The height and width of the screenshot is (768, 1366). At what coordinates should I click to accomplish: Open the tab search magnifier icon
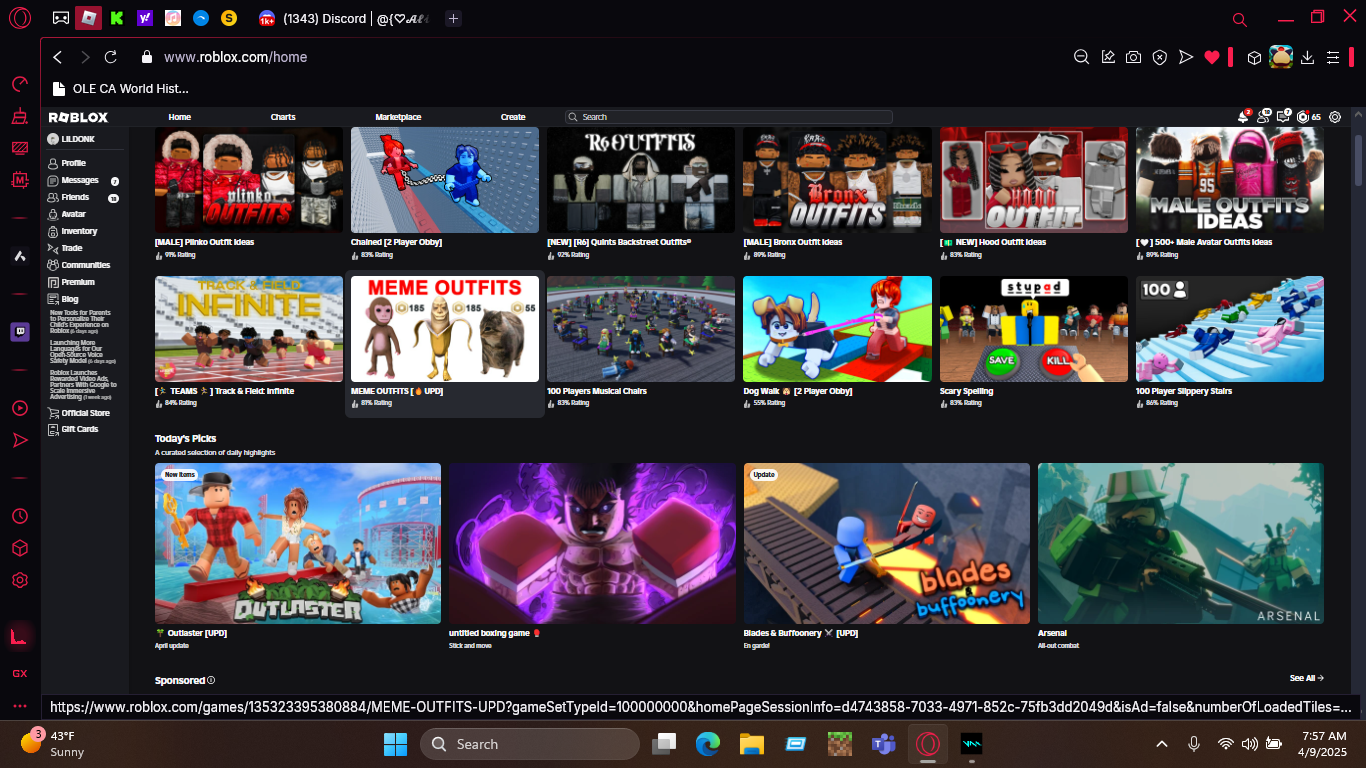(x=1240, y=19)
